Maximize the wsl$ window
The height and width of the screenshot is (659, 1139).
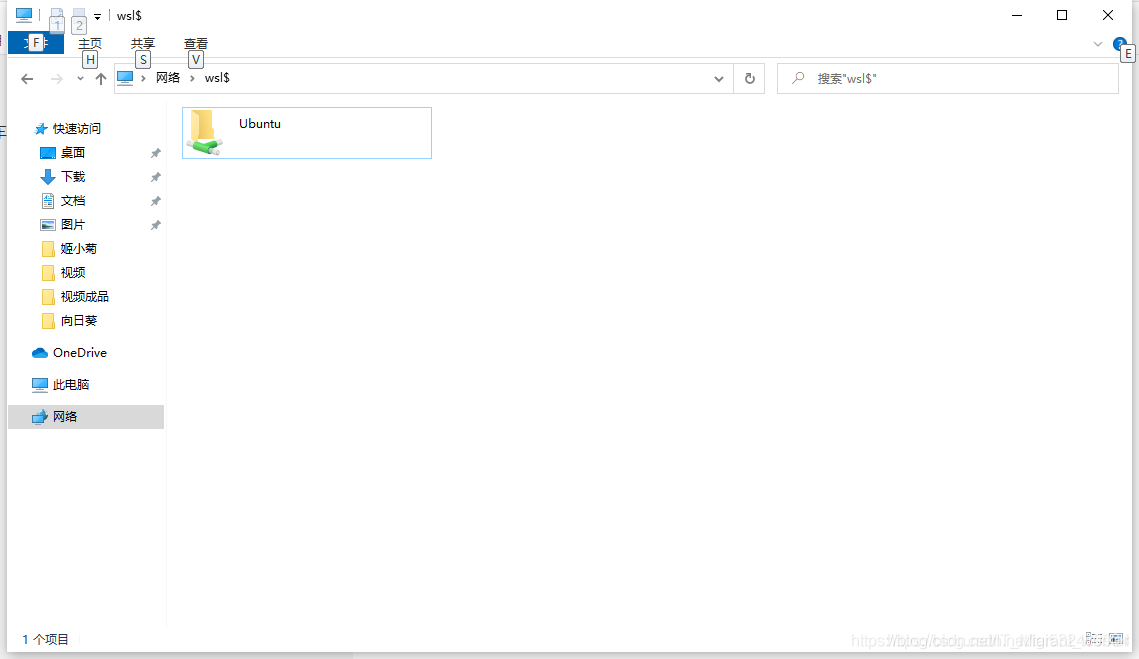coord(1062,15)
